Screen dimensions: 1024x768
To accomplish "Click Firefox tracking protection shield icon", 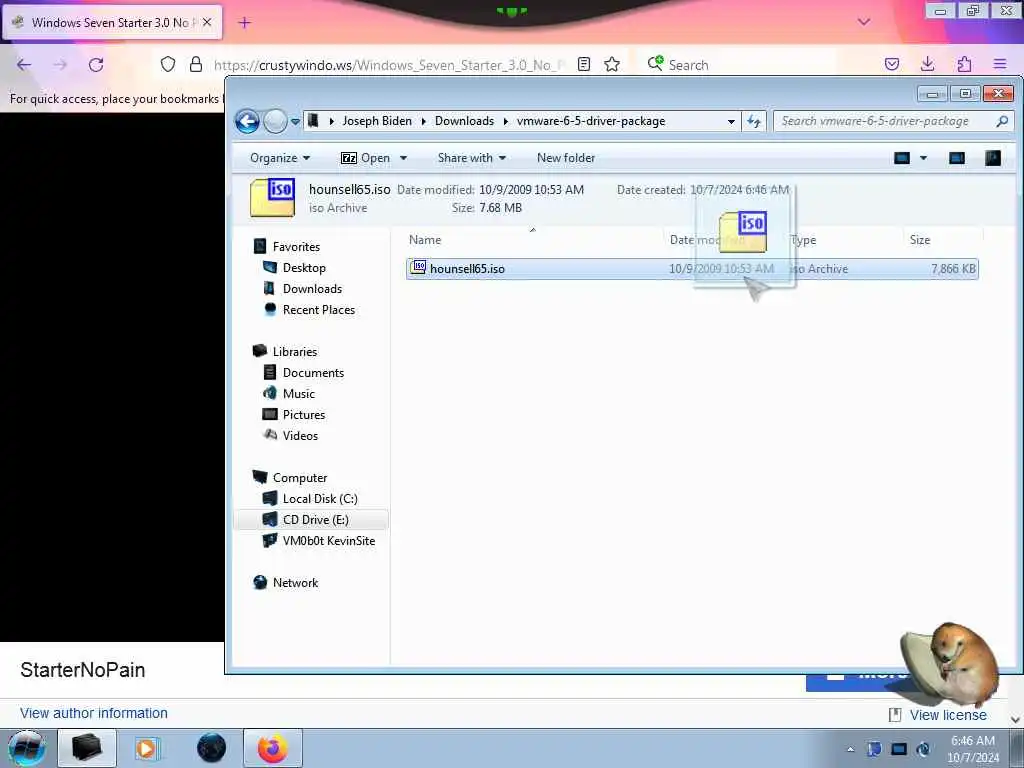I will point(168,65).
